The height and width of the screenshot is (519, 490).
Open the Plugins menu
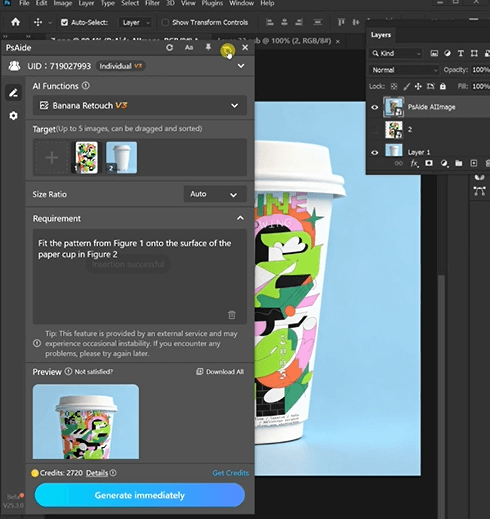click(x=212, y=3)
